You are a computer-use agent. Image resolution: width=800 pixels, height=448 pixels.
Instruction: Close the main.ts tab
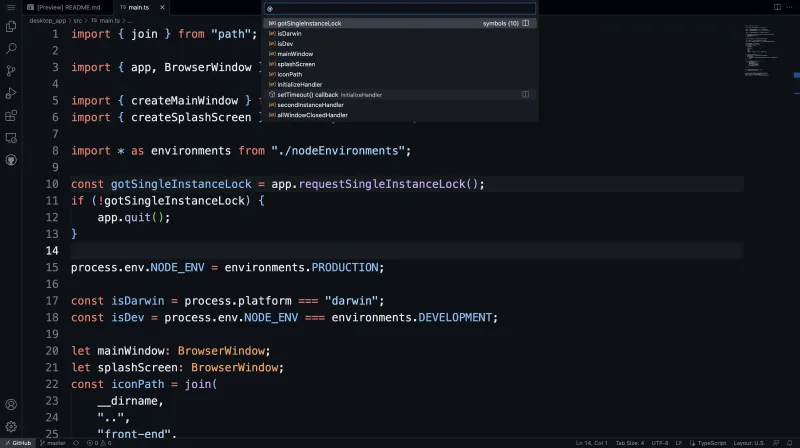tap(162, 7)
